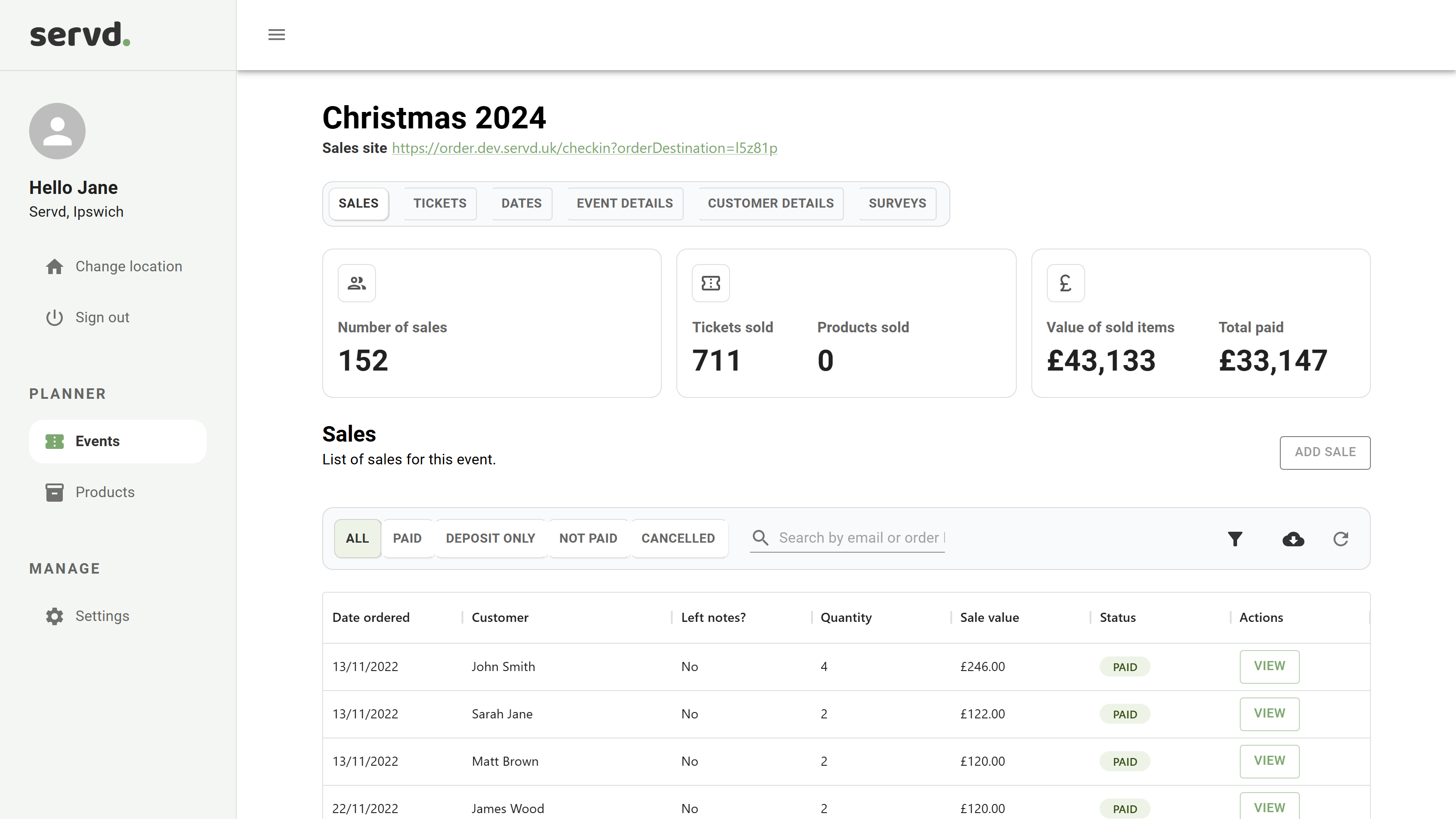
Task: Click customer name James Wood
Action: tap(507, 809)
